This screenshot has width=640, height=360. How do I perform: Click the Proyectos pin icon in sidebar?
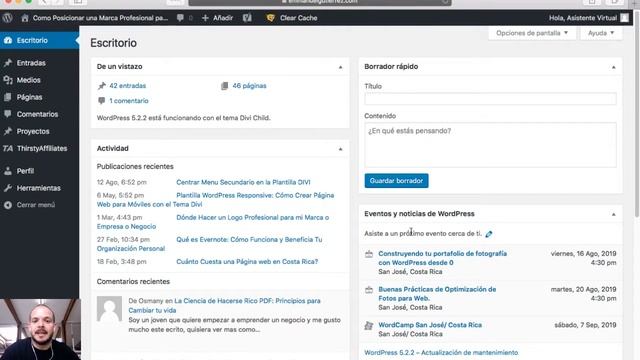8,131
